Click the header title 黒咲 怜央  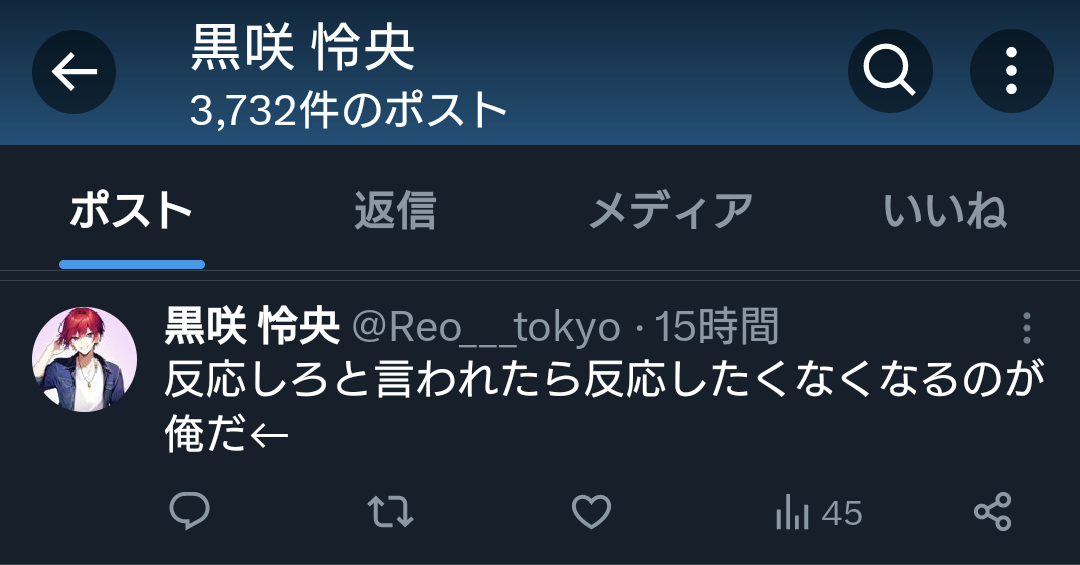(302, 48)
